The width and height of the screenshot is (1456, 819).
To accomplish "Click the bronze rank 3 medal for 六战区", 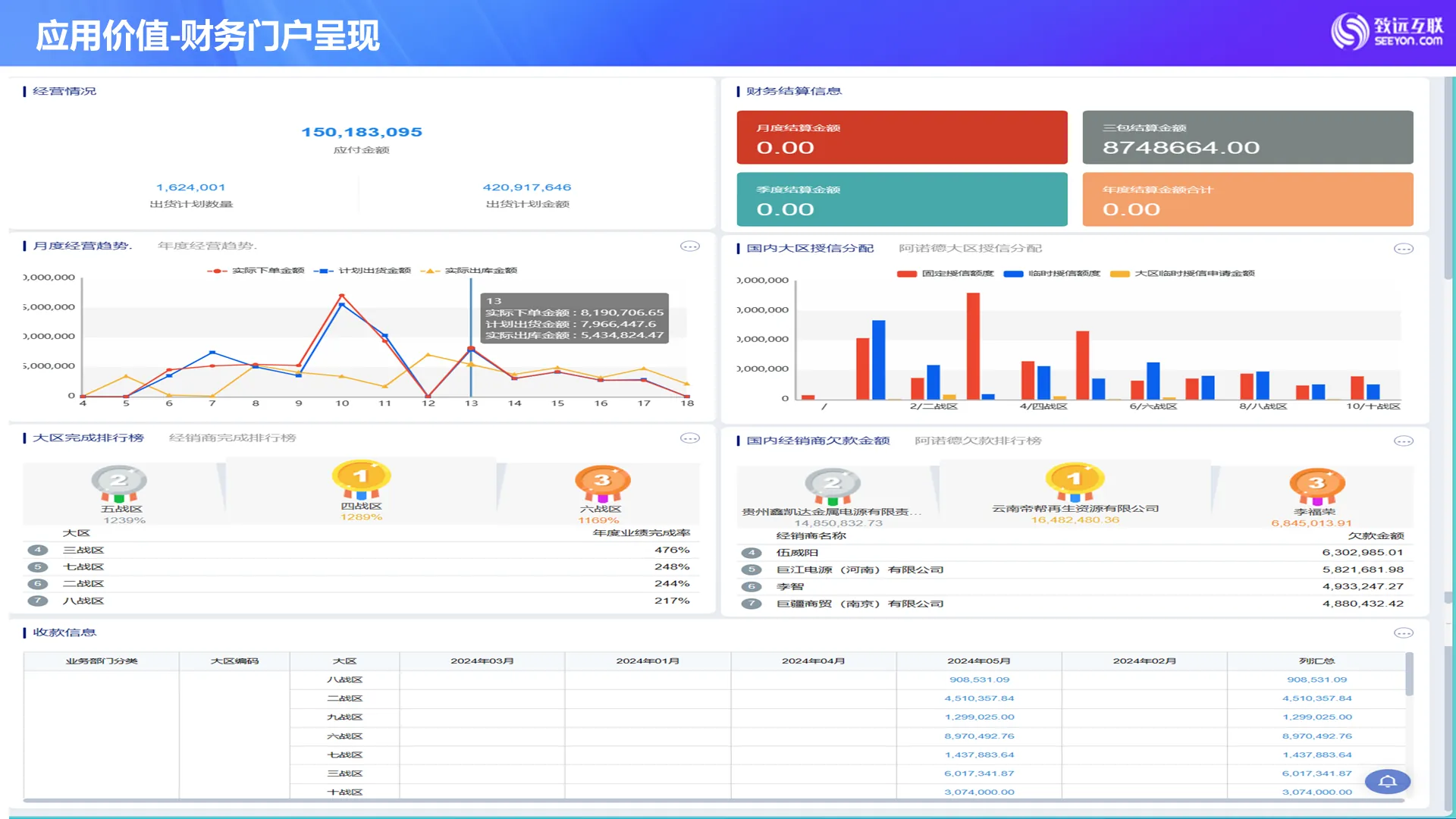I will tap(602, 484).
